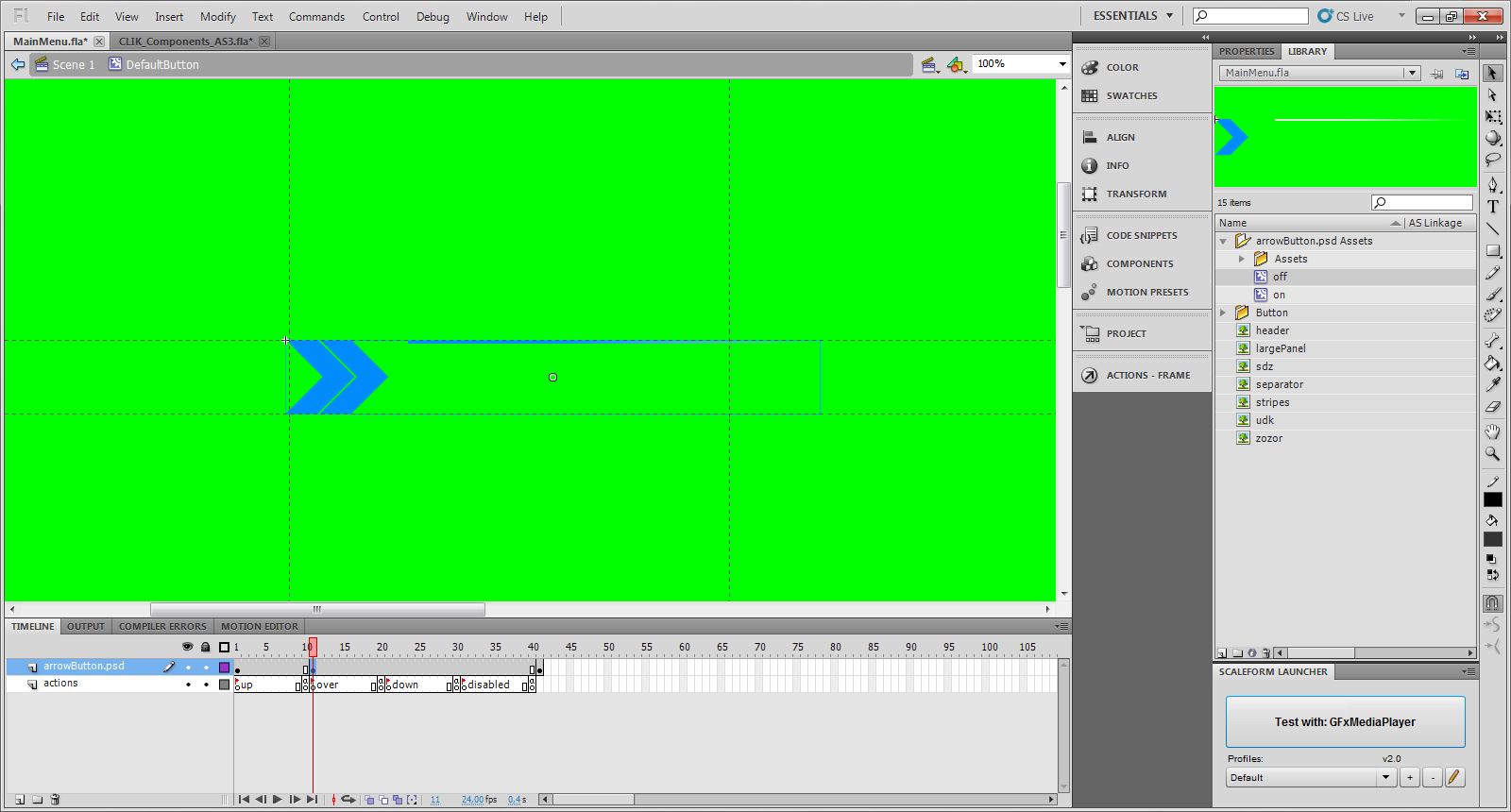
Task: Open the stage zoom percentage dropdown
Action: click(x=1062, y=64)
